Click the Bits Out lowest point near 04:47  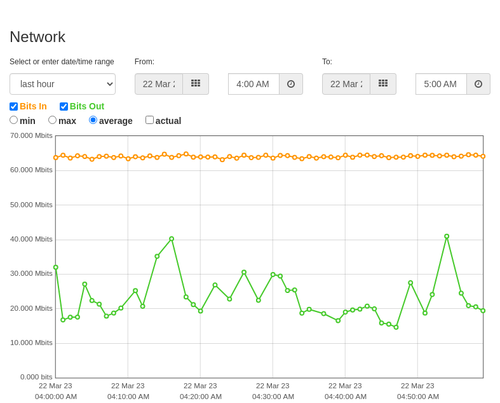[x=396, y=327]
